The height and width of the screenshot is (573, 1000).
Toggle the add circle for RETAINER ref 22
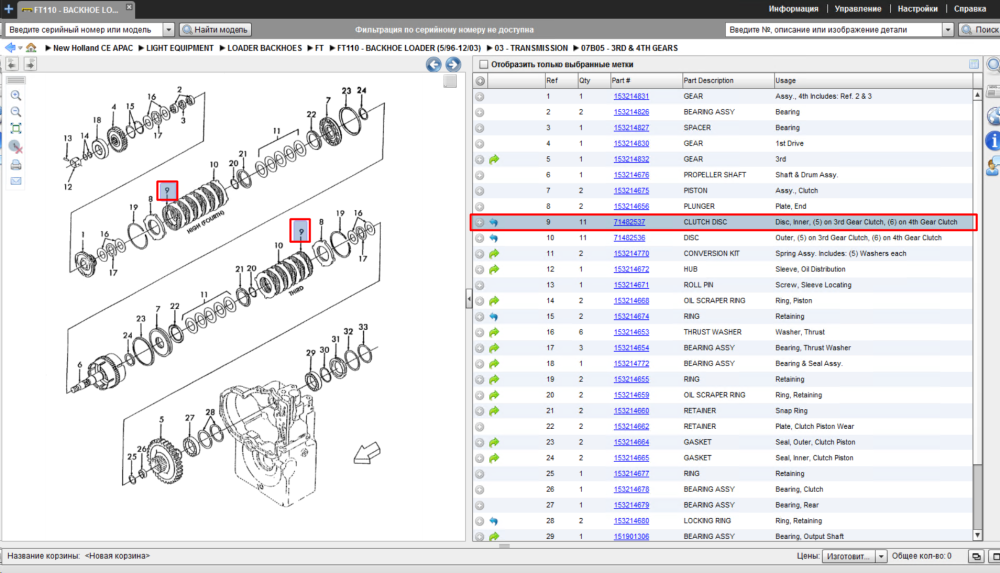pos(480,427)
